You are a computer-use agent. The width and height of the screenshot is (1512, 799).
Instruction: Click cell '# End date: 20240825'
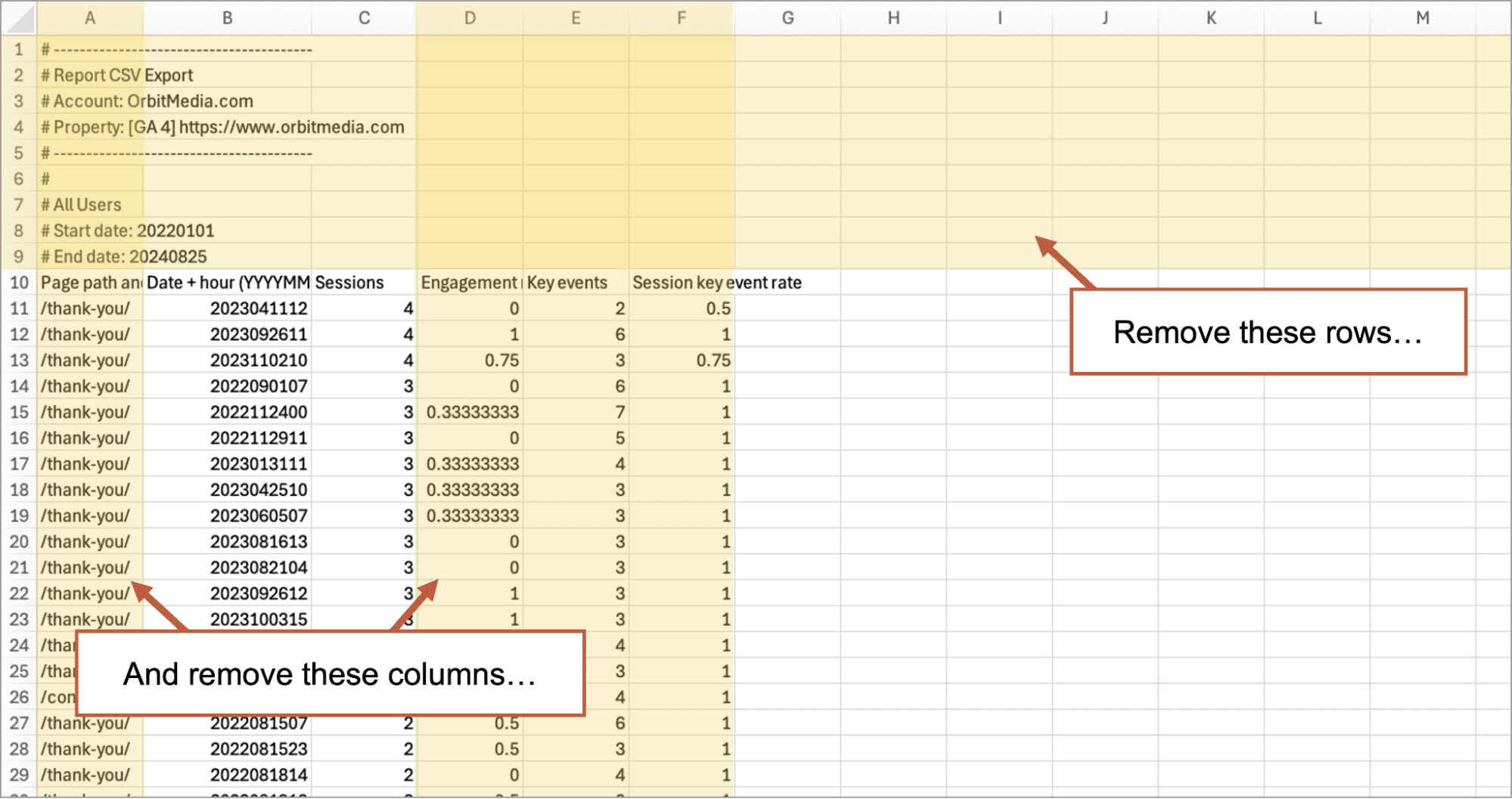pyautogui.click(x=123, y=256)
